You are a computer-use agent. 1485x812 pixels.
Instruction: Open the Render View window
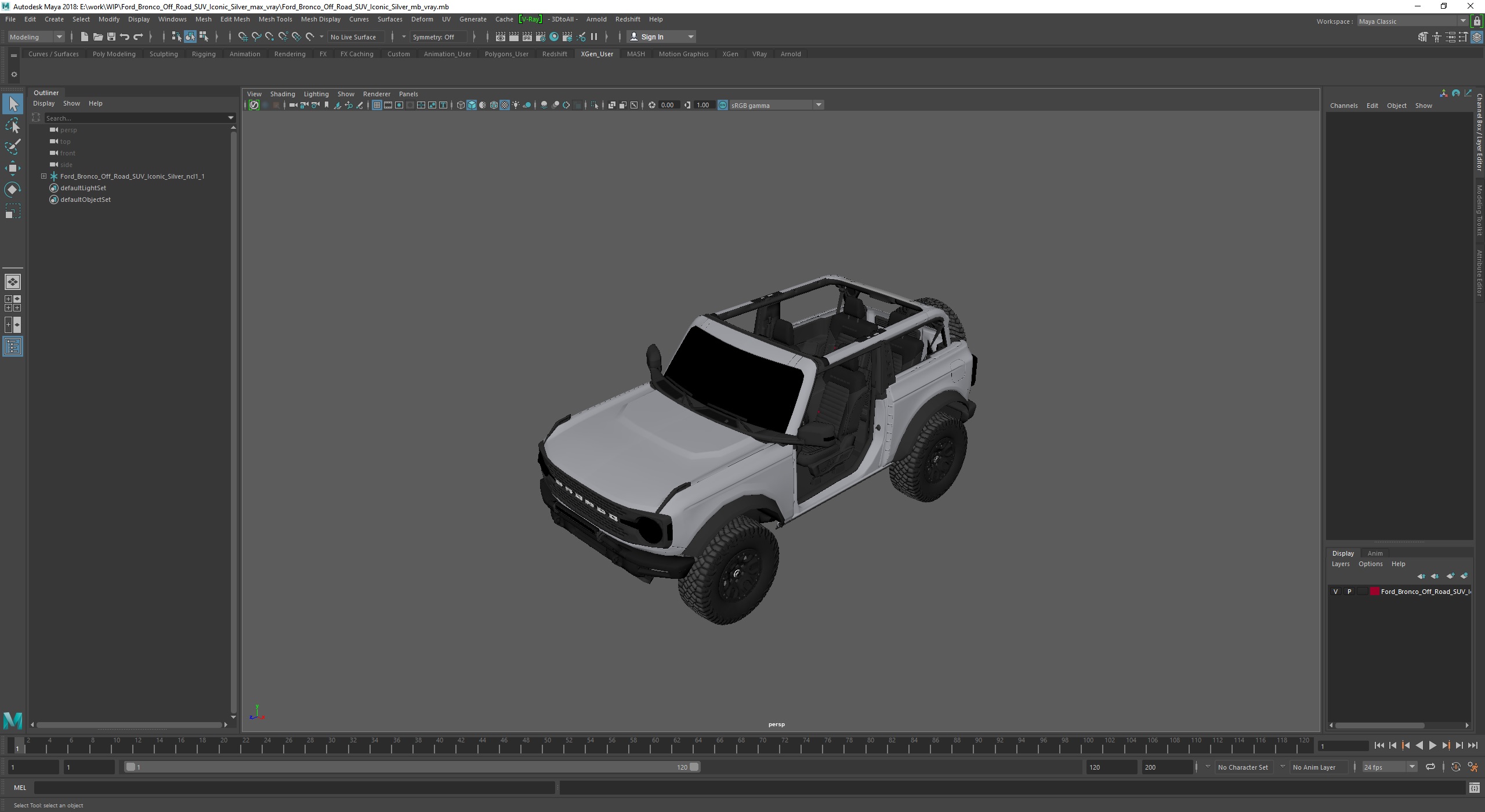(500, 37)
